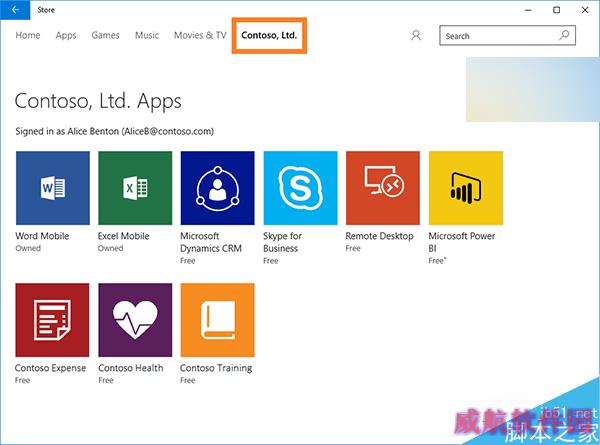Click the Contoso, Ltd. Apps heading
Screen dimensions: 600x445
coord(98,101)
